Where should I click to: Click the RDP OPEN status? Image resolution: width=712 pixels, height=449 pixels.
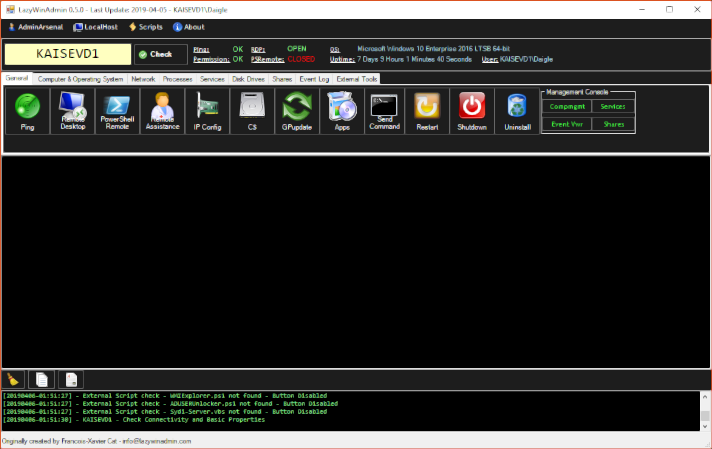pos(297,49)
